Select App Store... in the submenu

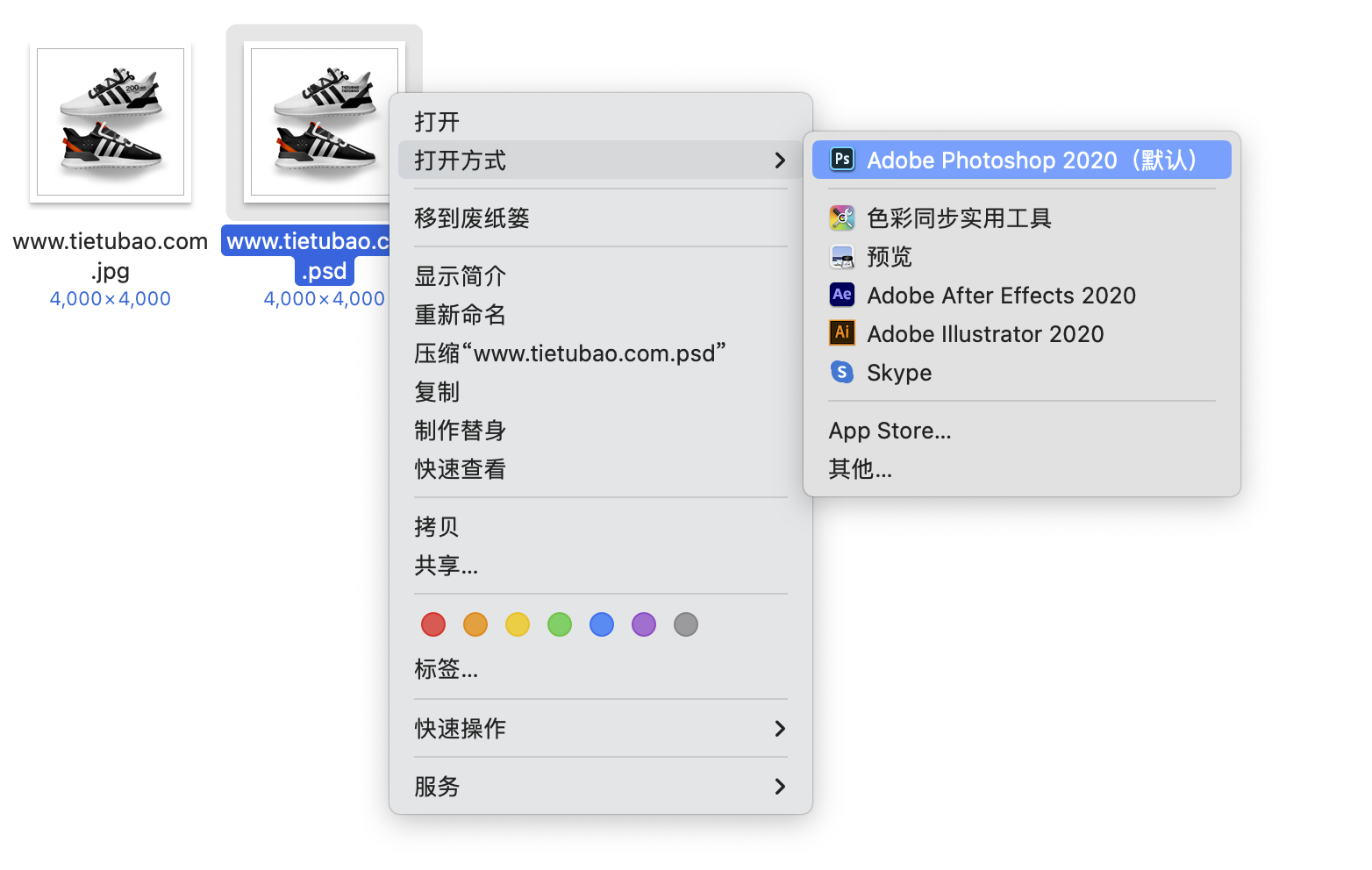click(1022, 431)
